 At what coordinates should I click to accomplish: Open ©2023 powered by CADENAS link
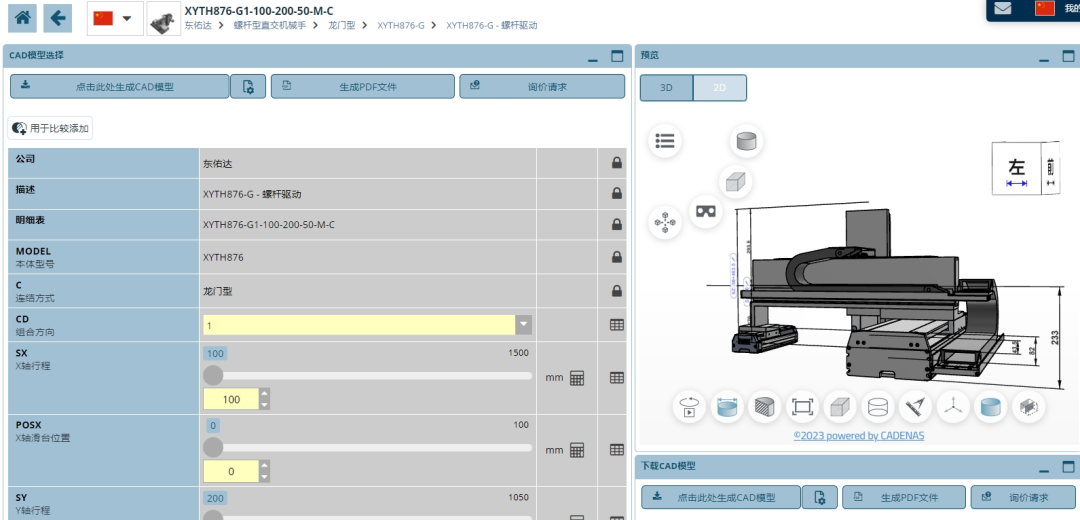(859, 435)
